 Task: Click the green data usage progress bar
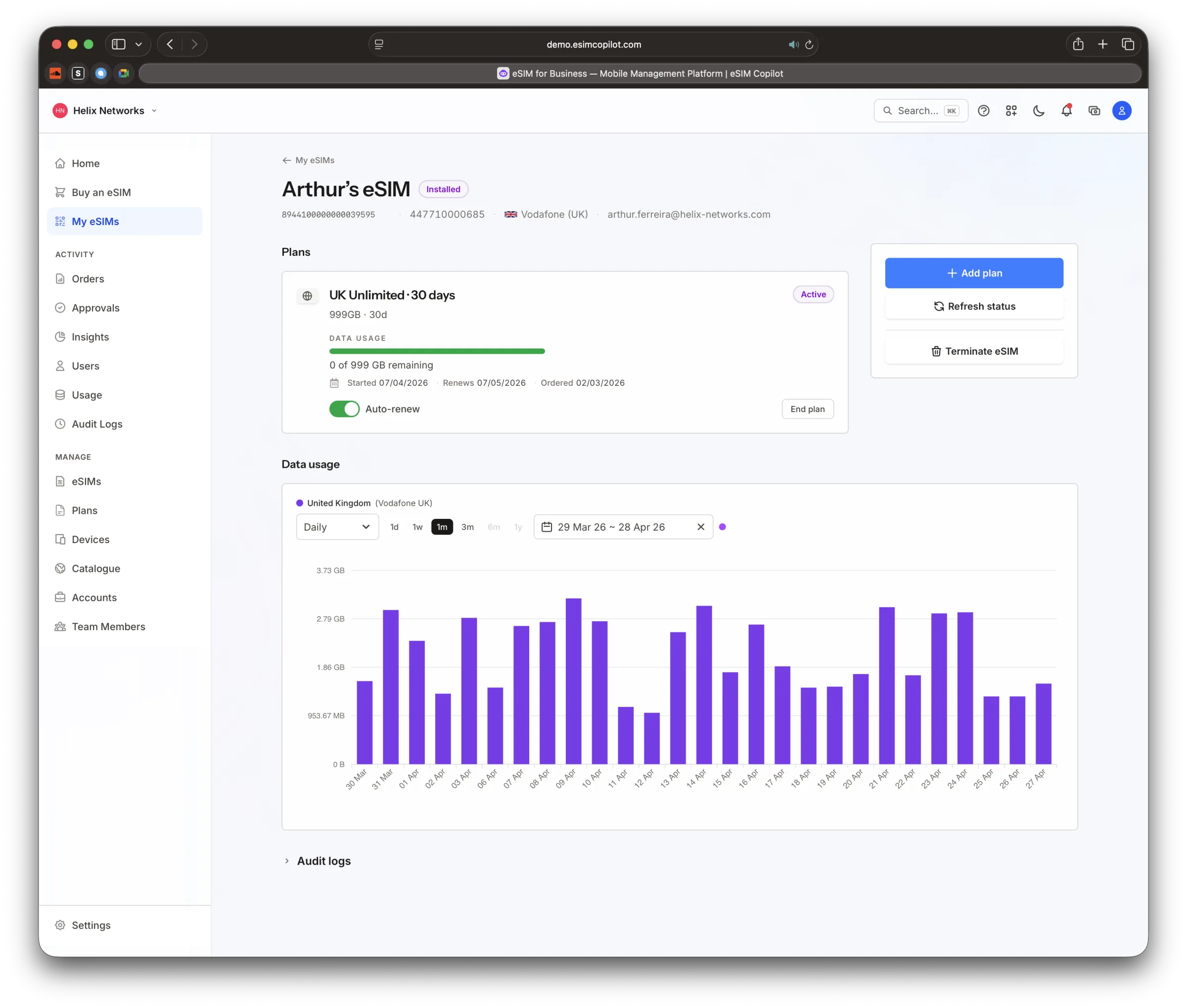click(437, 352)
